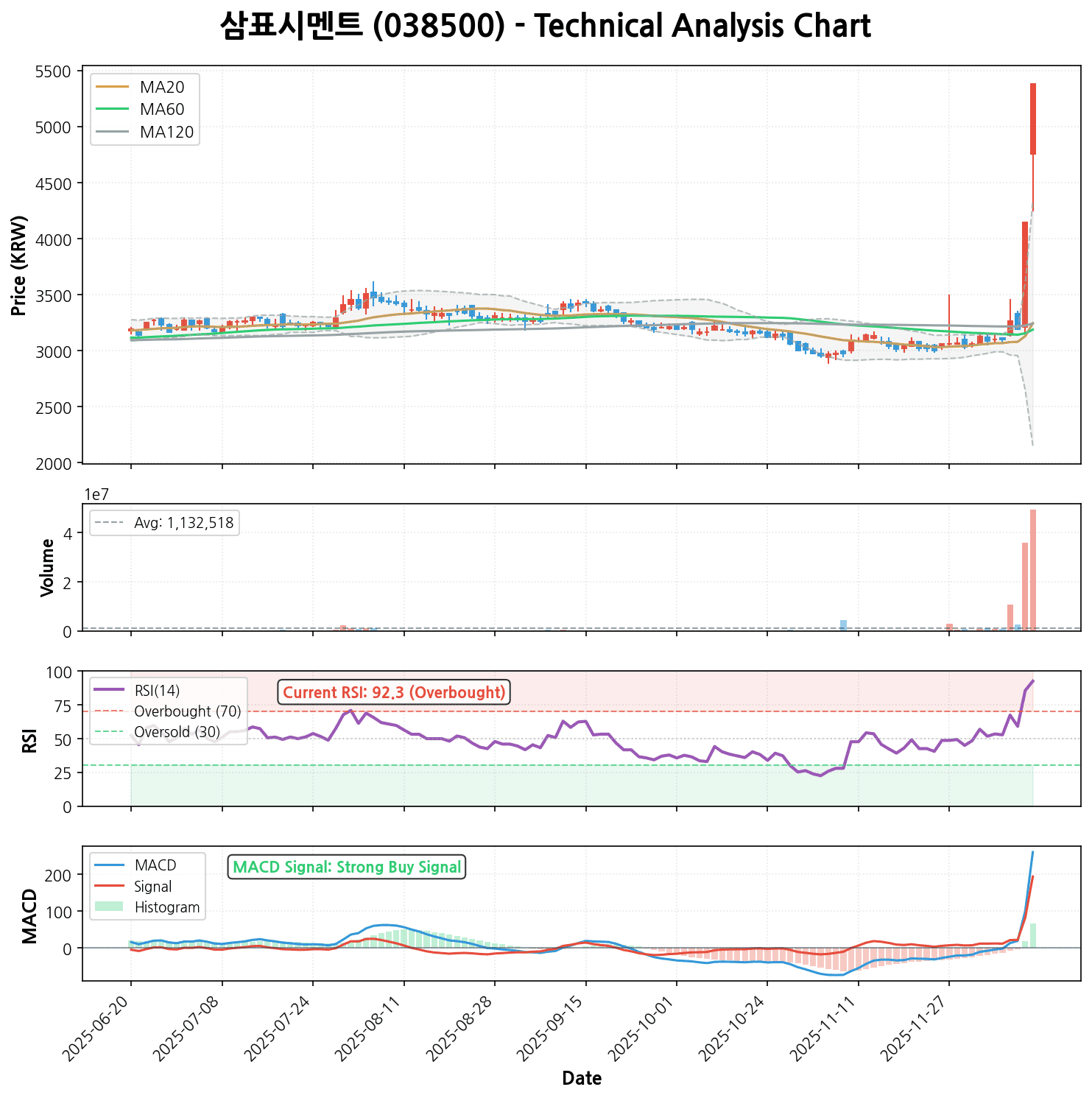
Task: Click the Price (KRW) axis label
Action: tap(20, 265)
